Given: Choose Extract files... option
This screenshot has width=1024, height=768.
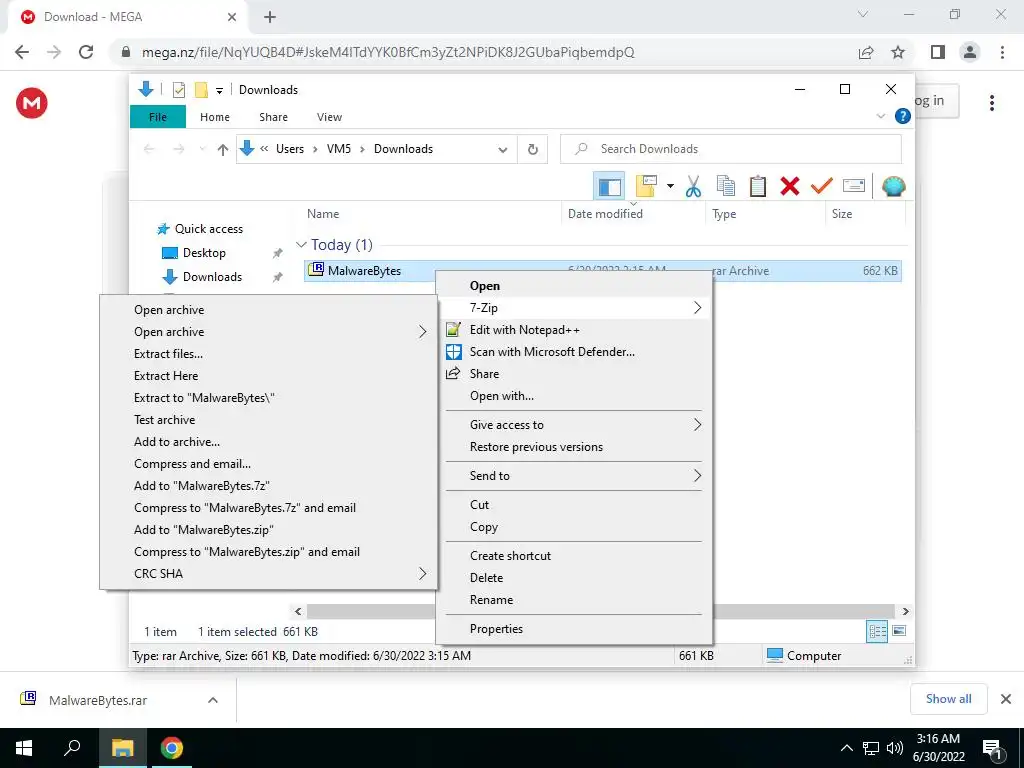Looking at the screenshot, I should [x=168, y=353].
